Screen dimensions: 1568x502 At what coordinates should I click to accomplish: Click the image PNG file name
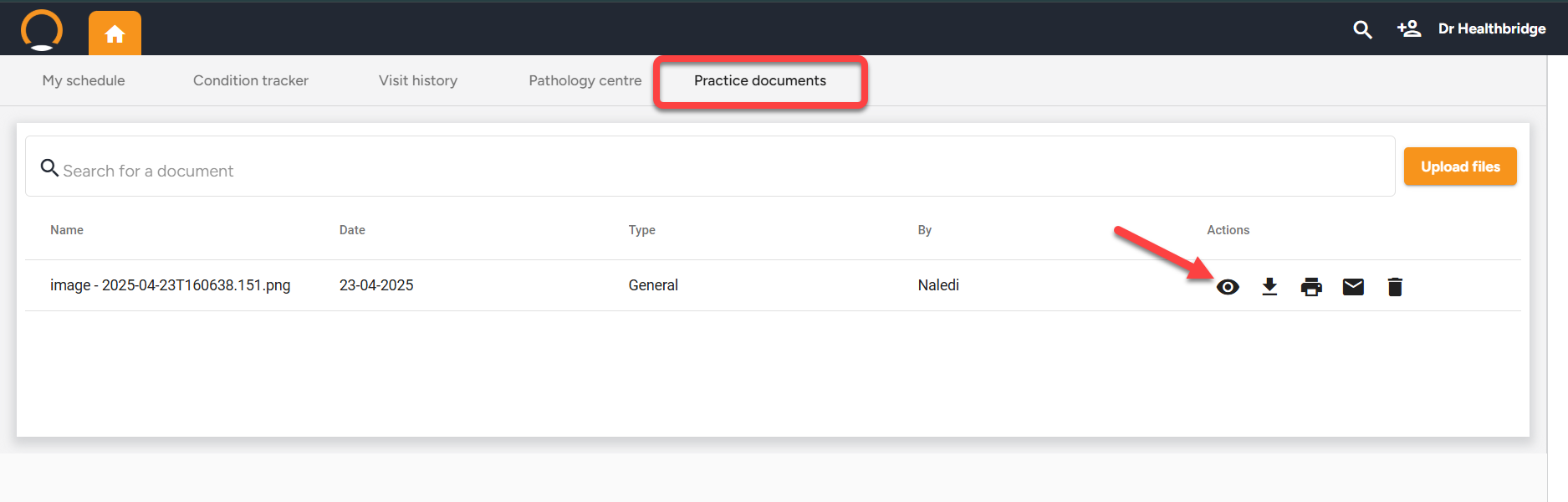pos(171,285)
